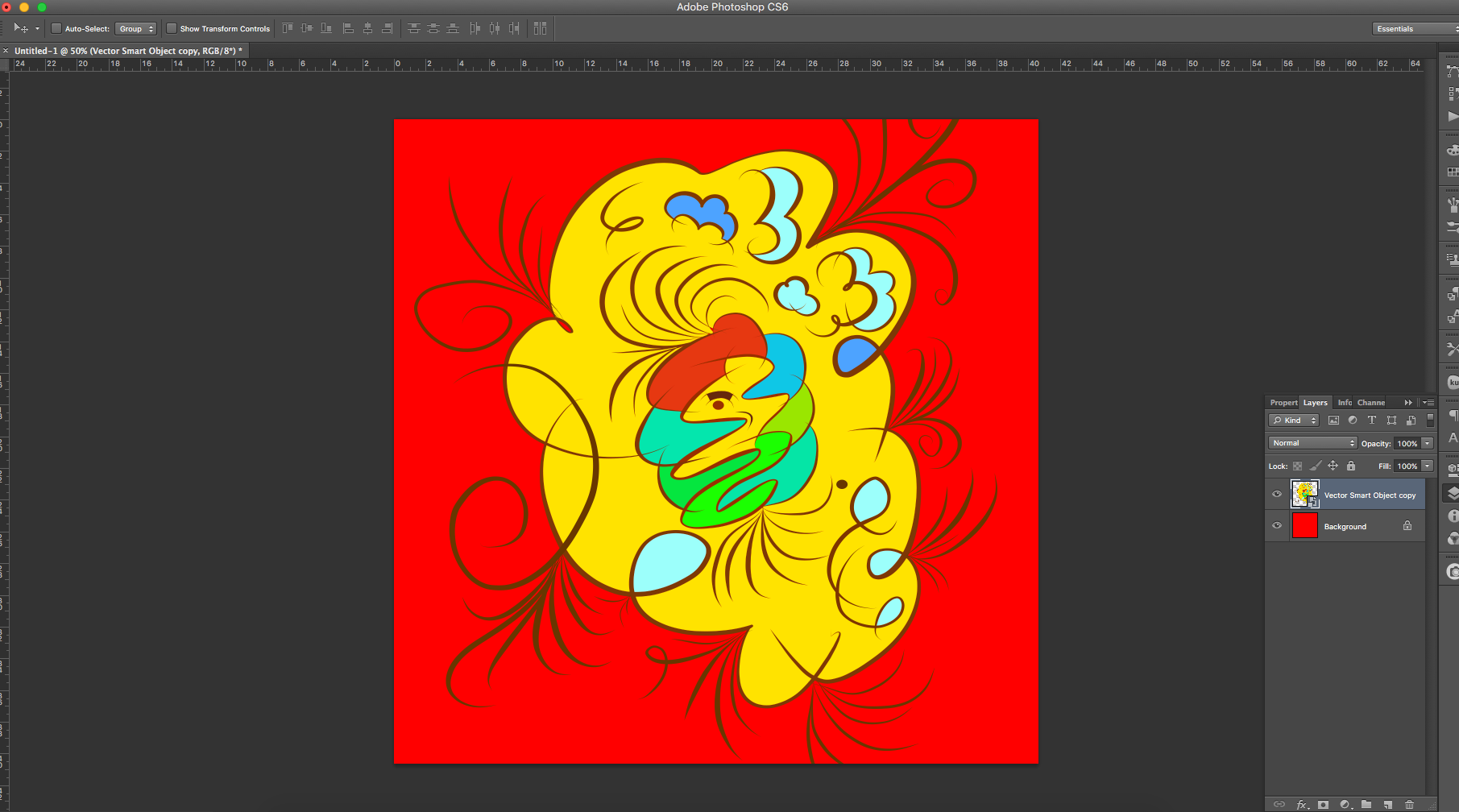Image resolution: width=1459 pixels, height=812 pixels.
Task: Expand the Opacity slider dropdown arrow
Action: tap(1428, 443)
